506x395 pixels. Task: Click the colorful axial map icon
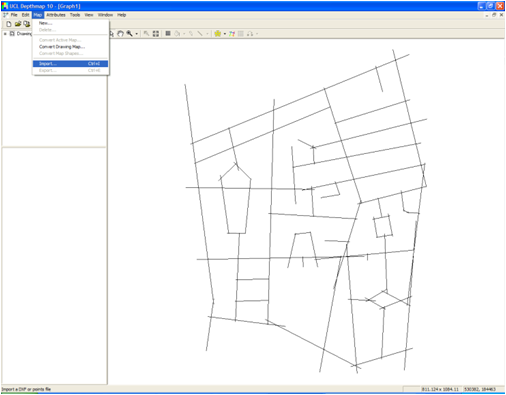point(232,34)
